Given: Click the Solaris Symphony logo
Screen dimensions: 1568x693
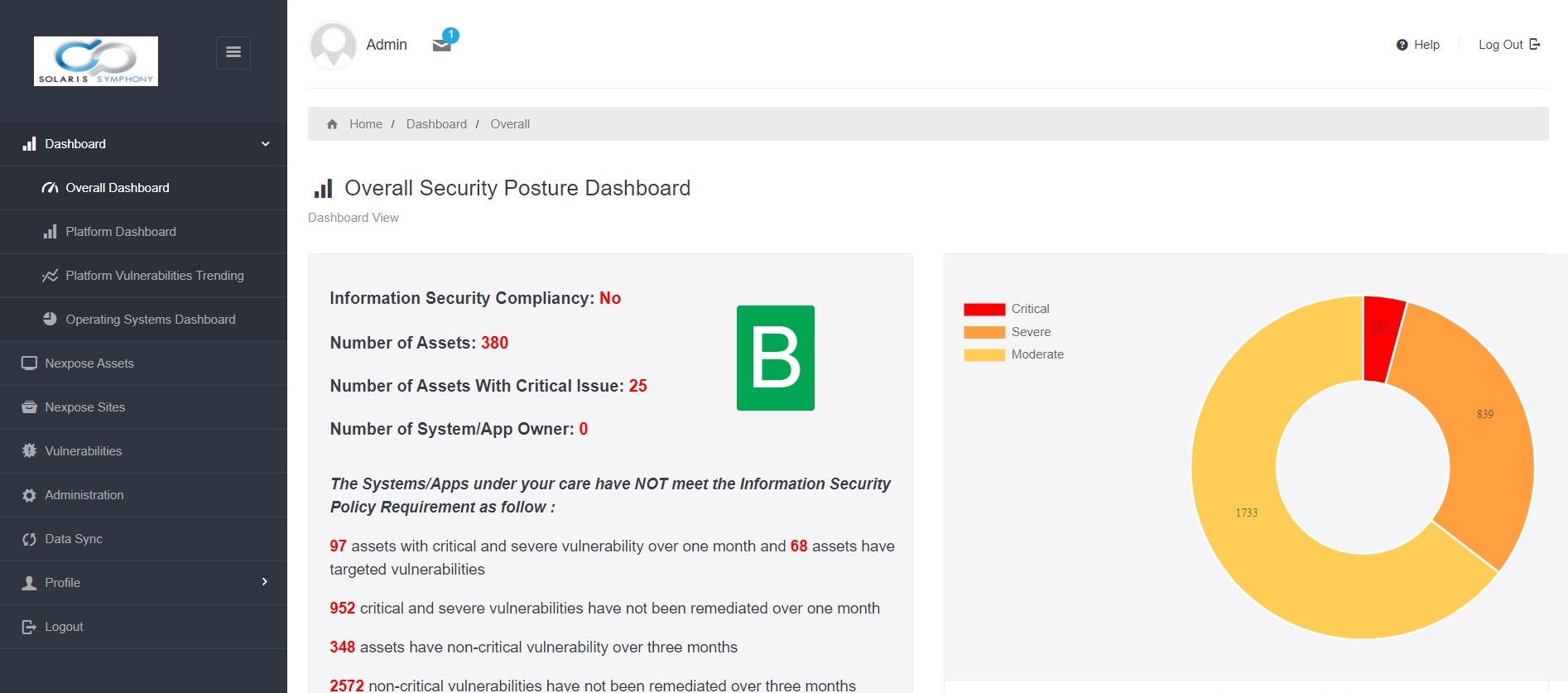Looking at the screenshot, I should tap(96, 61).
